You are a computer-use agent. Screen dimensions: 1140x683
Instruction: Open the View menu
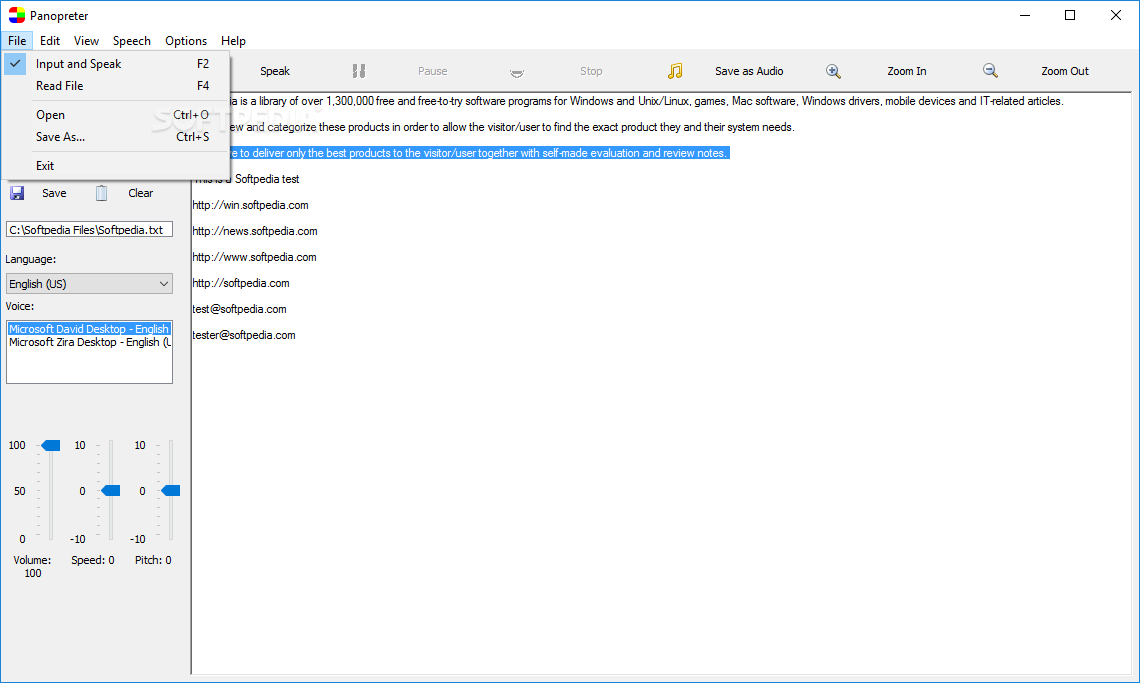[86, 41]
